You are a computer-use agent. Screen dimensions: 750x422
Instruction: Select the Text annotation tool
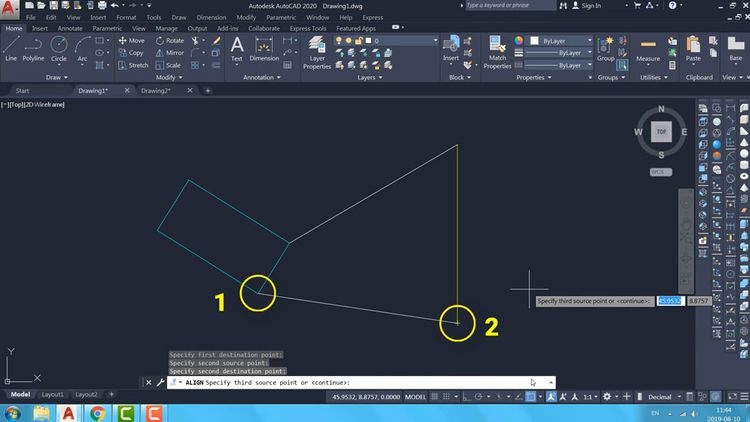point(237,49)
